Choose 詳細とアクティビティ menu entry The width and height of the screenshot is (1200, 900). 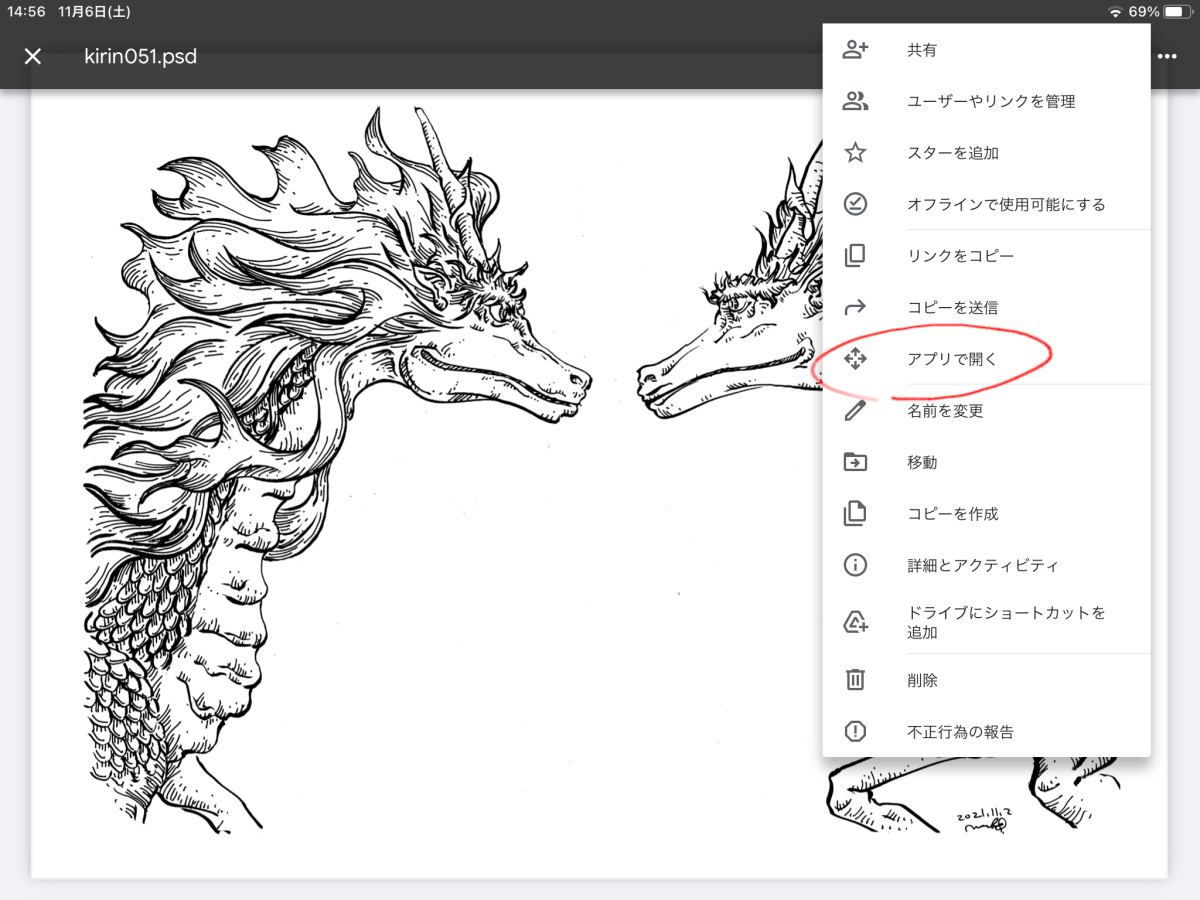pyautogui.click(x=982, y=565)
